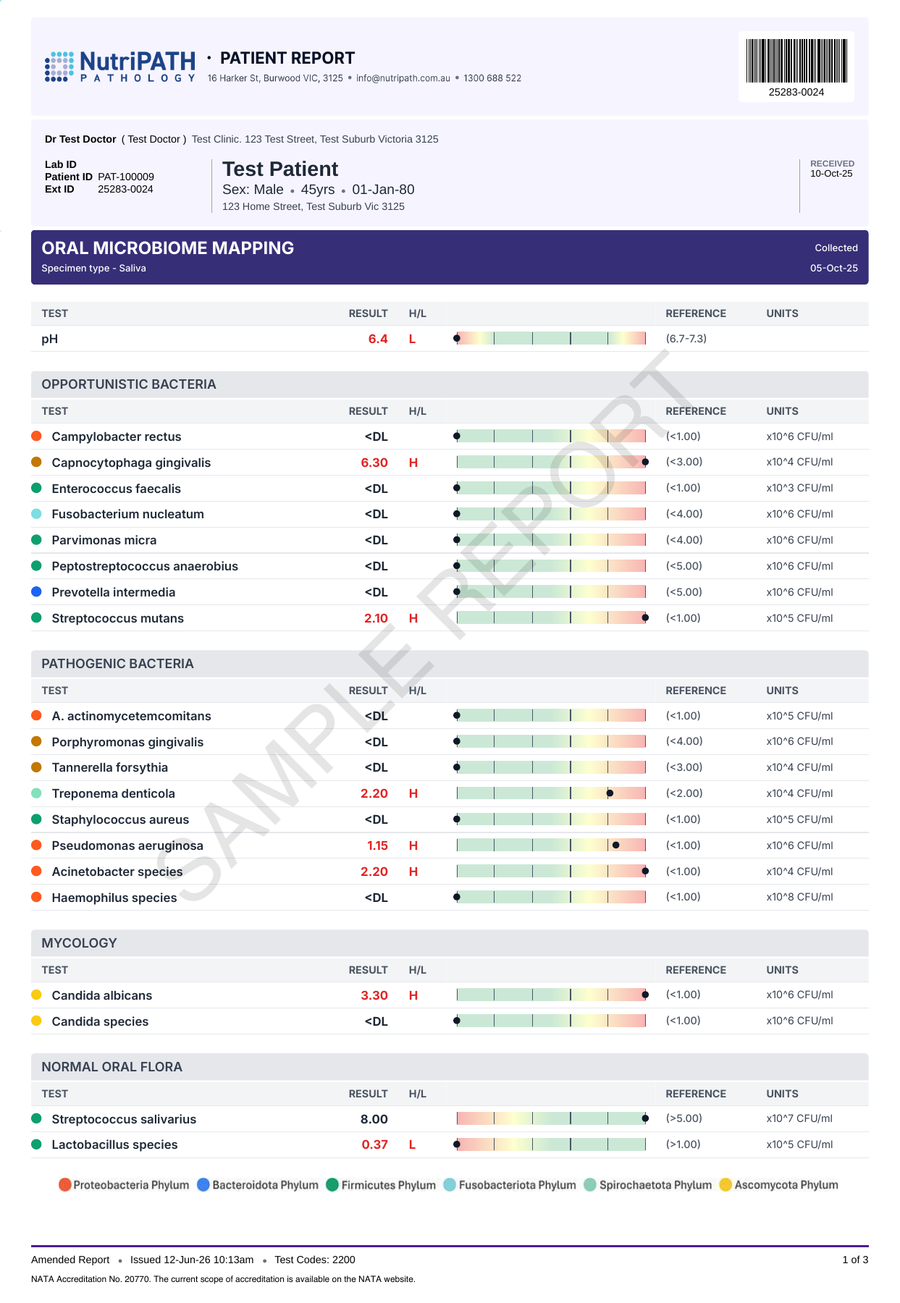Click the Porphyromonas gingivalis test name
The height and width of the screenshot is (1303, 900).
click(x=128, y=742)
